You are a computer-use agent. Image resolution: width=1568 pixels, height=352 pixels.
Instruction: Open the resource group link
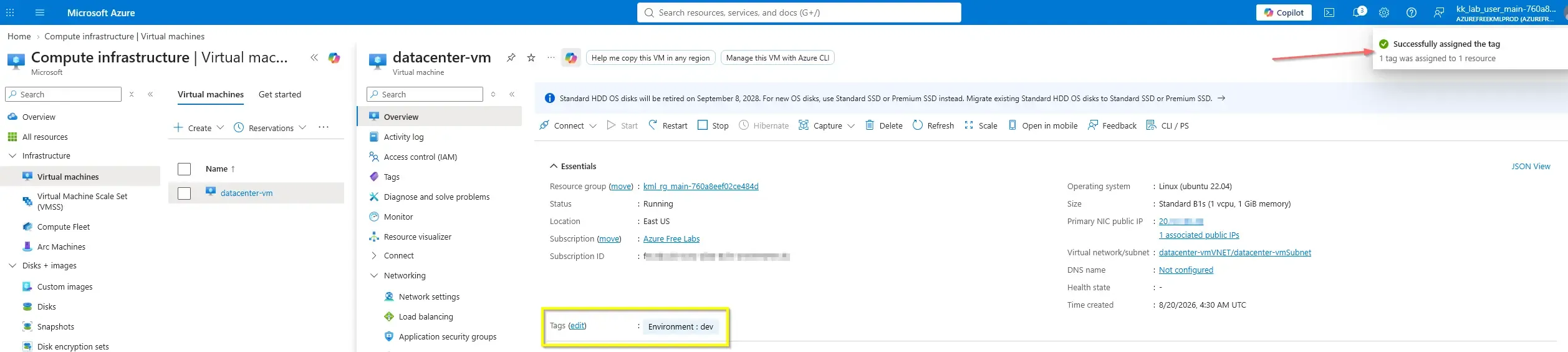701,186
